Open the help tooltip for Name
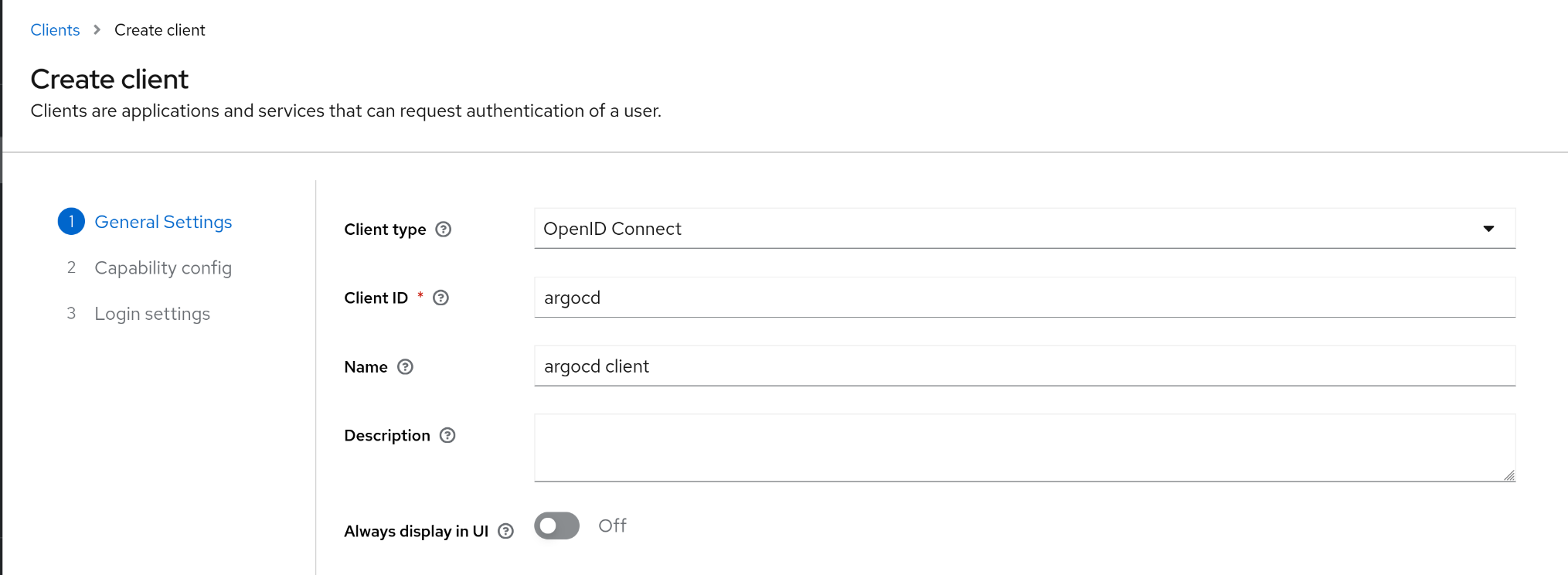The height and width of the screenshot is (575, 1568). [x=406, y=367]
